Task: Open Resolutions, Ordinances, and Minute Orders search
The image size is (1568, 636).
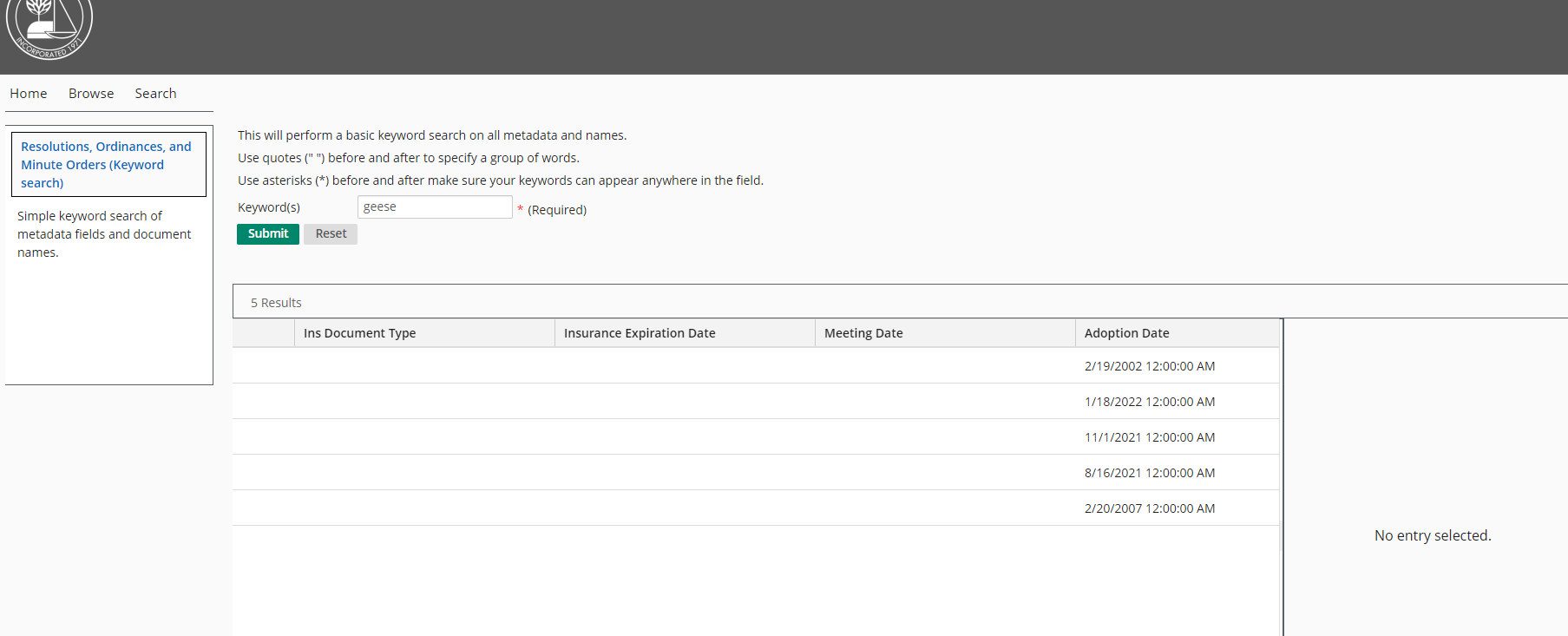Action: (x=106, y=164)
